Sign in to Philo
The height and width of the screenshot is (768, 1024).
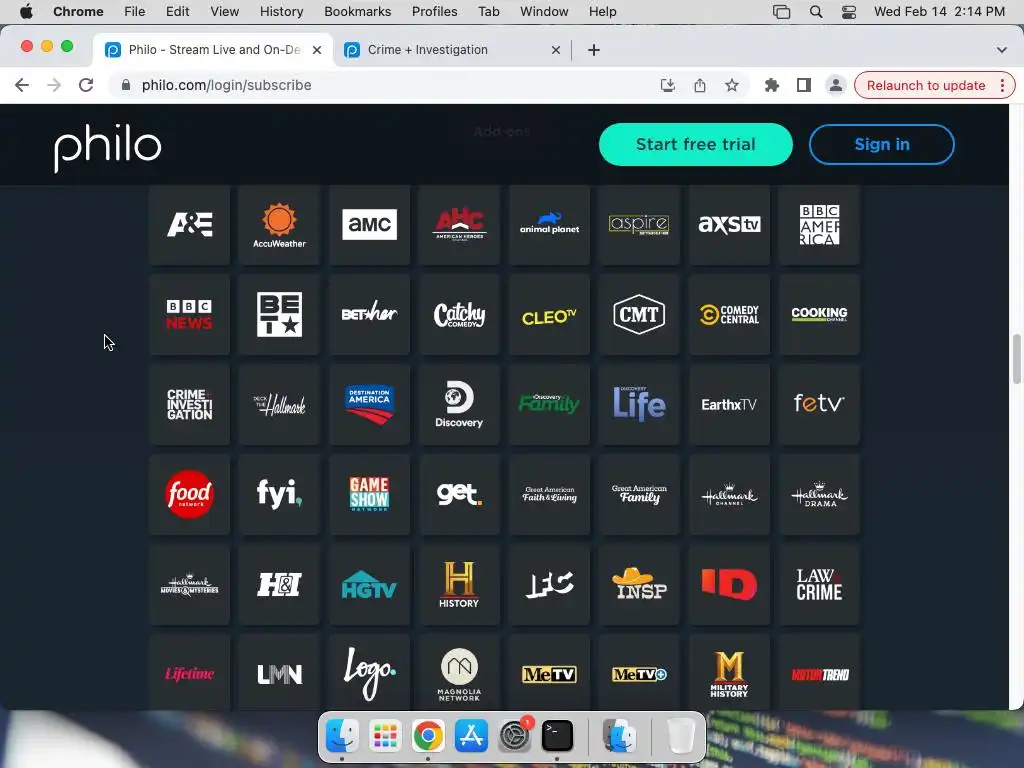coord(882,144)
